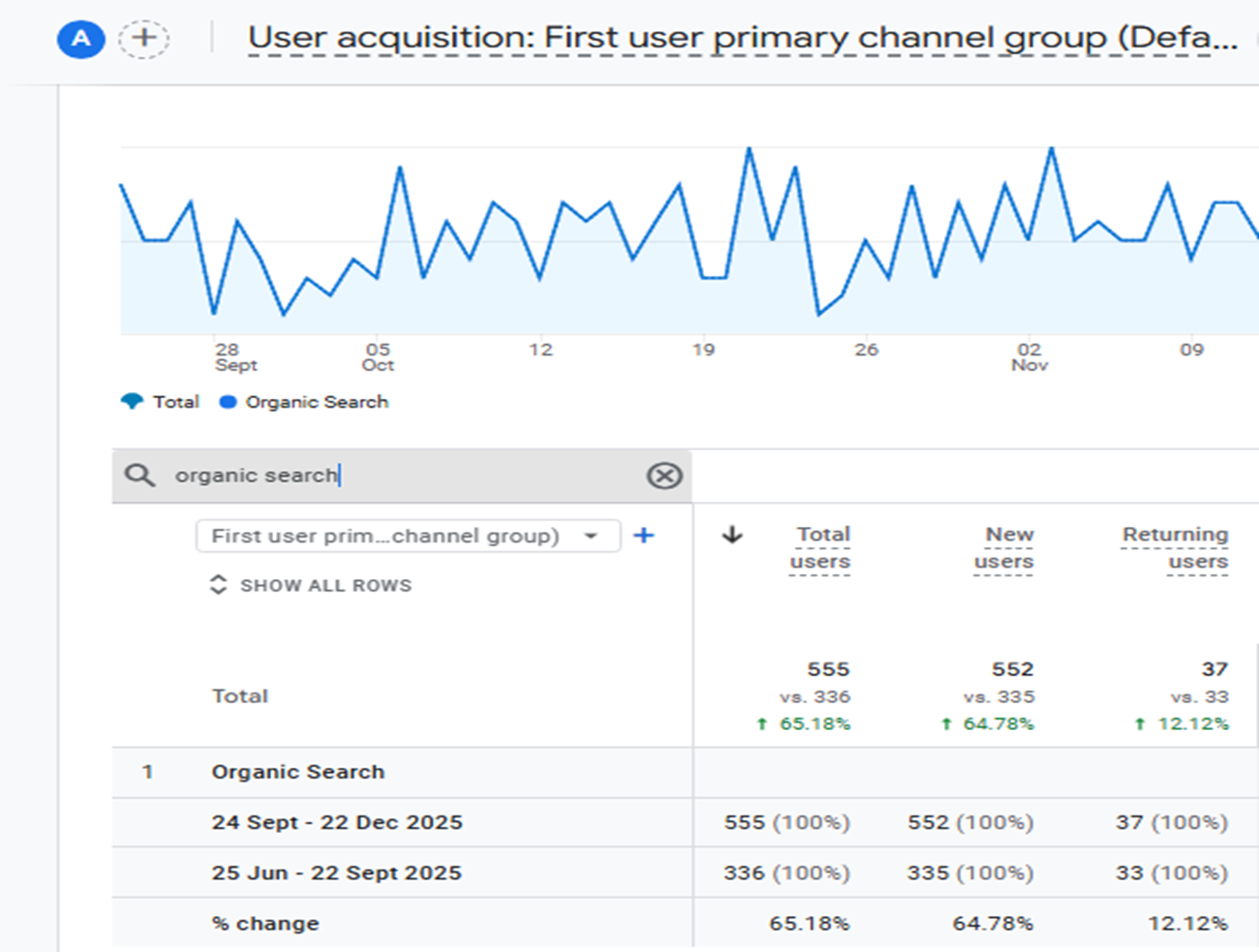
Task: Click the magnifier search icon
Action: [139, 476]
